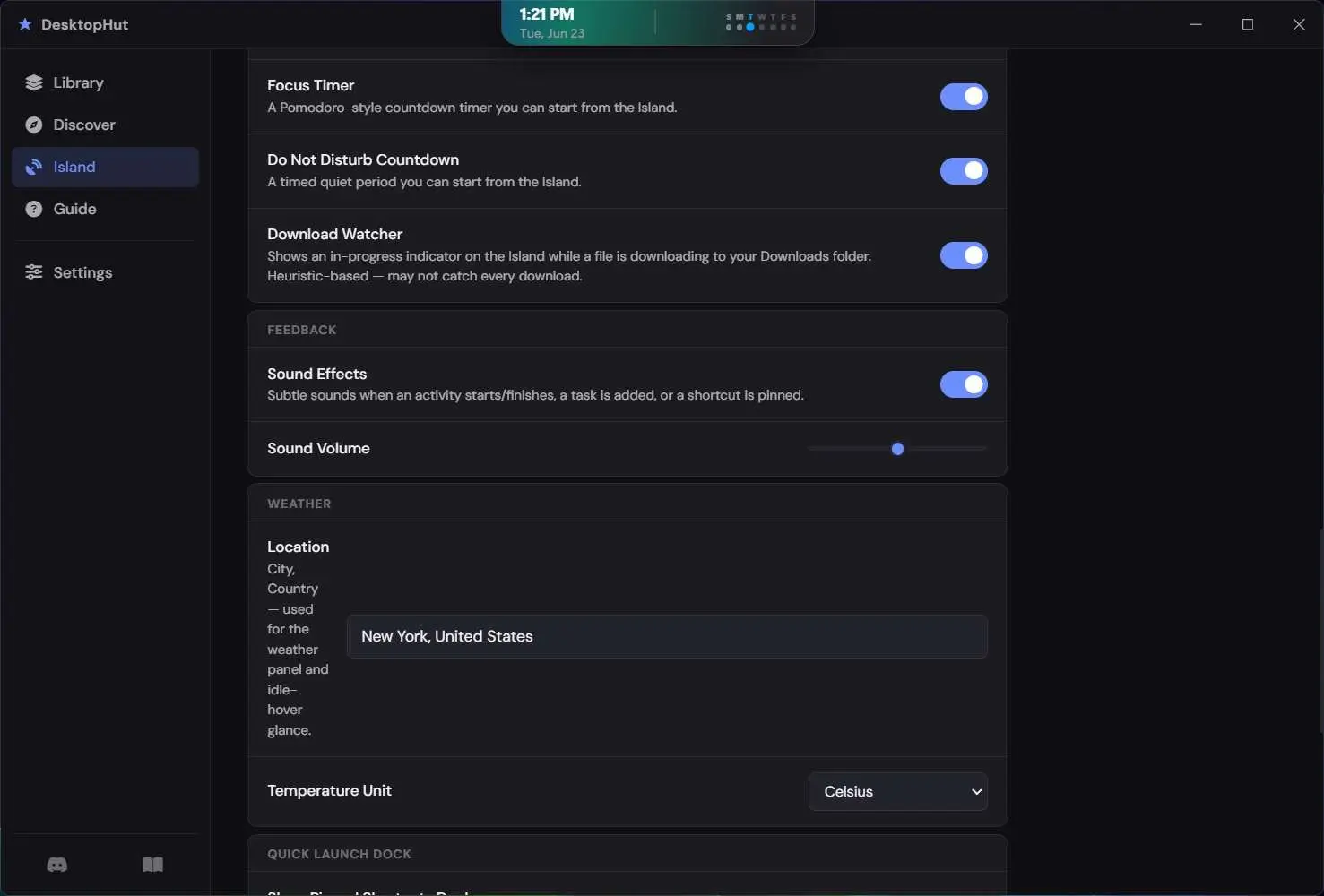Click the Discover compass icon
1324x896 pixels.
(34, 125)
